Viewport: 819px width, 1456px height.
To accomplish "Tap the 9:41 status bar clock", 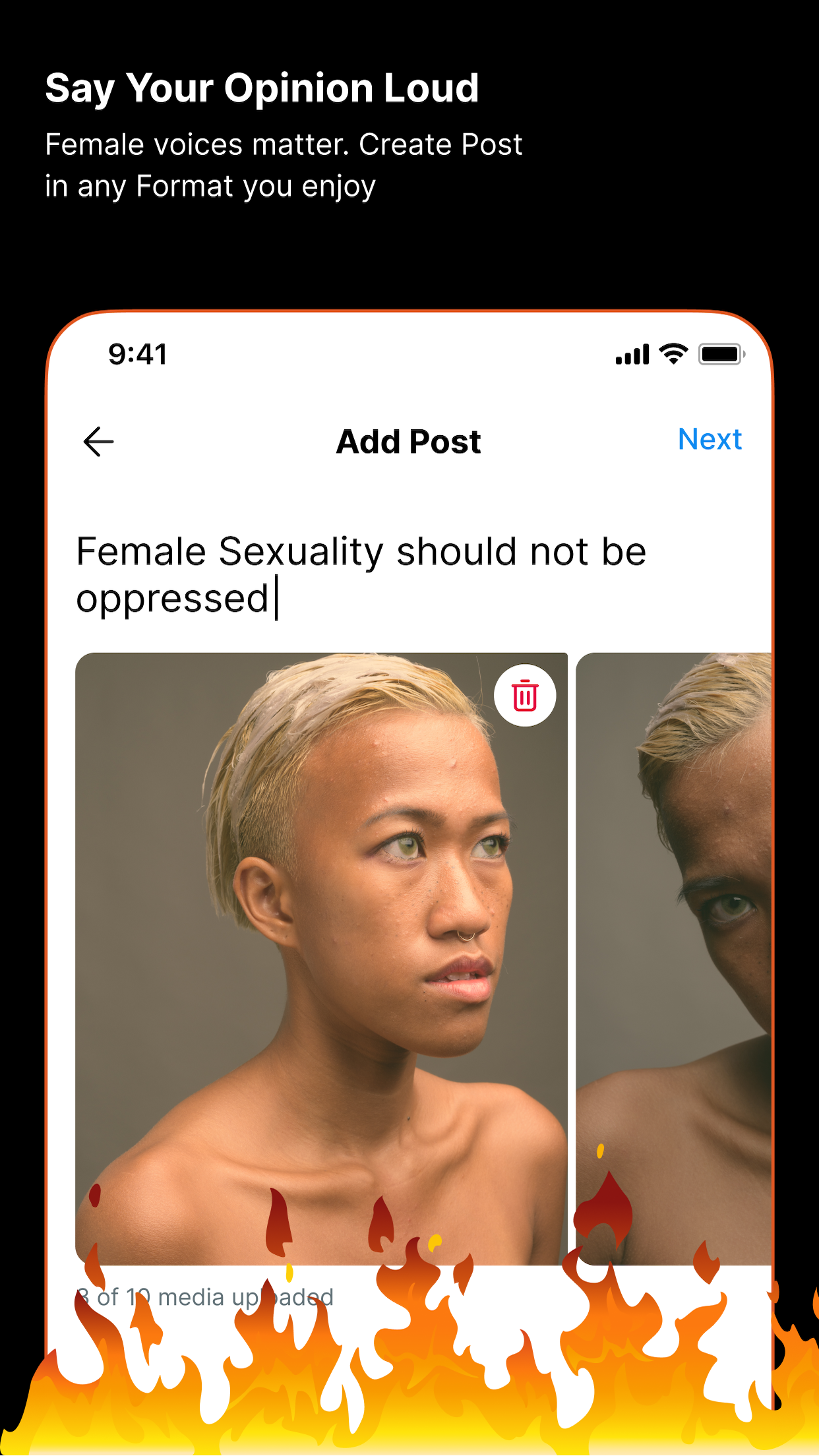I will [x=138, y=355].
